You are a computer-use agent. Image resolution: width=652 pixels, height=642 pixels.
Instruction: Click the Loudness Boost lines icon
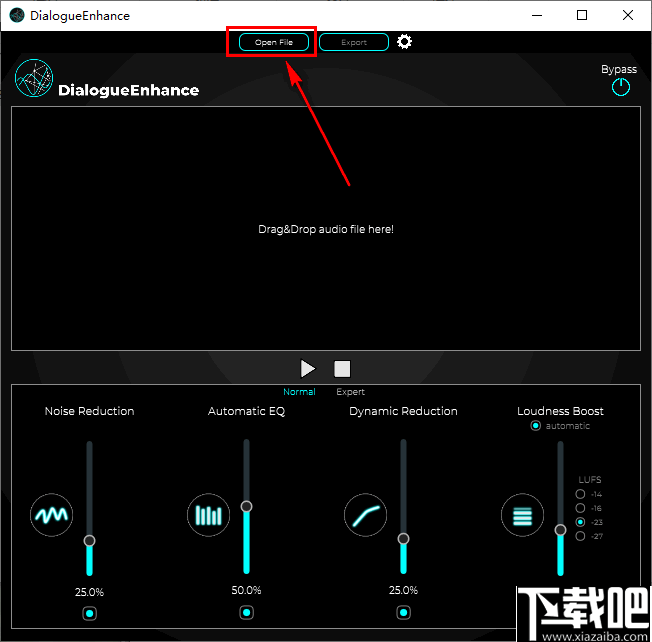pyautogui.click(x=522, y=515)
